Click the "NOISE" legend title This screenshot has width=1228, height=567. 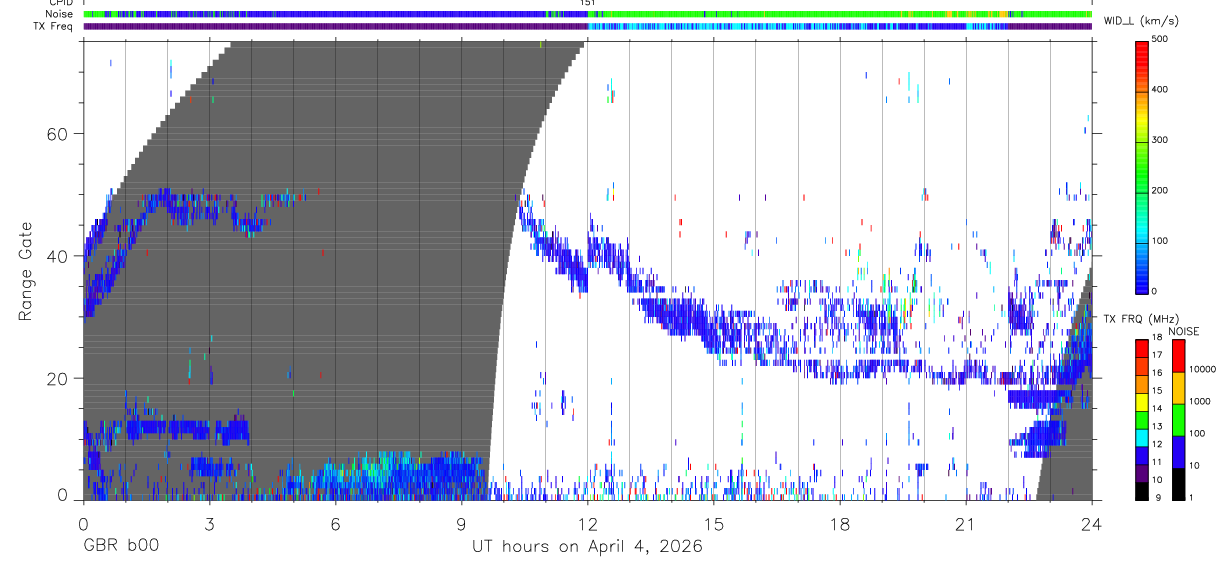click(x=1184, y=331)
